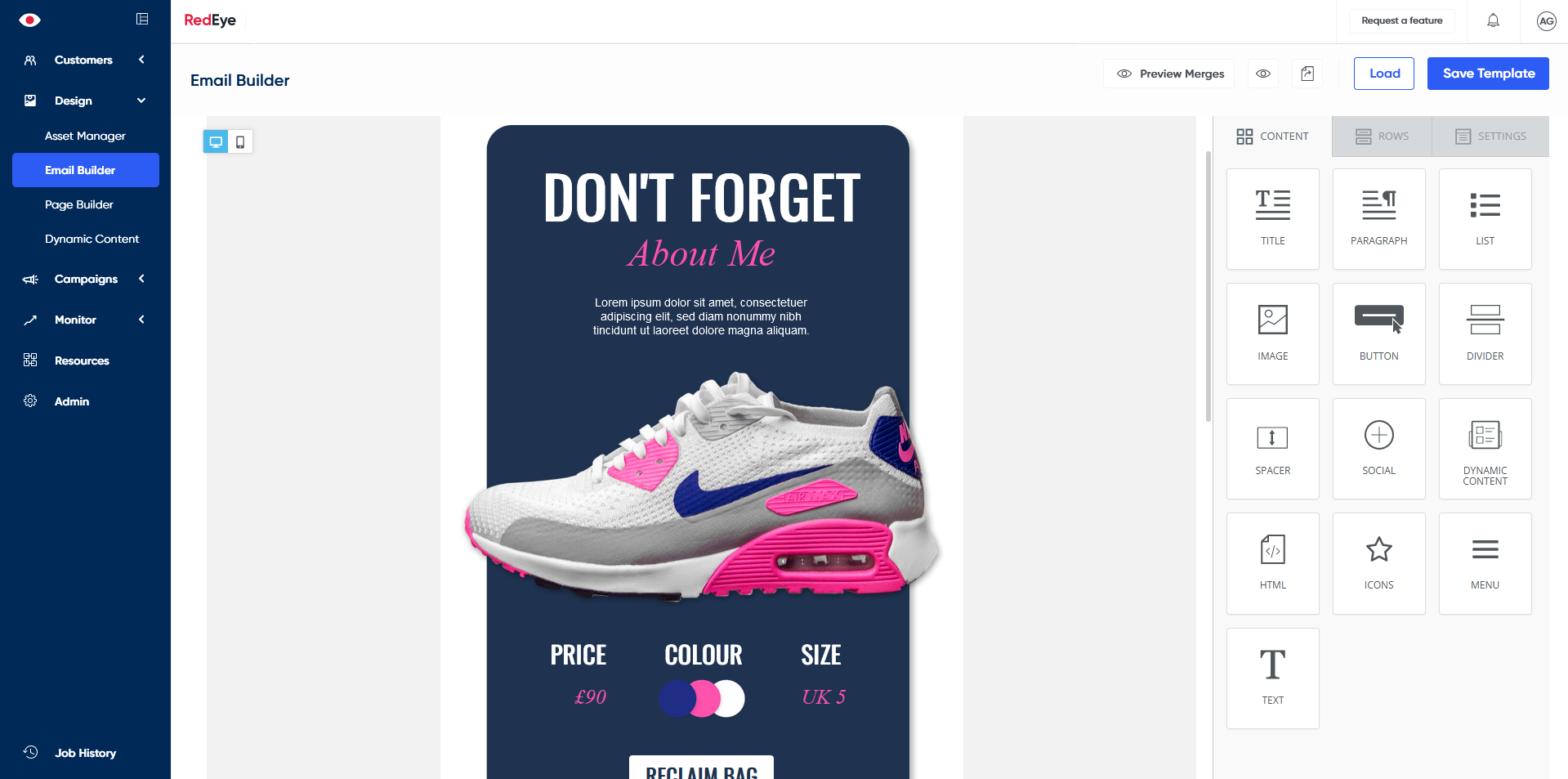Screen dimensions: 1568x779
Task: Select the PRICE heading in email
Action: (x=578, y=656)
